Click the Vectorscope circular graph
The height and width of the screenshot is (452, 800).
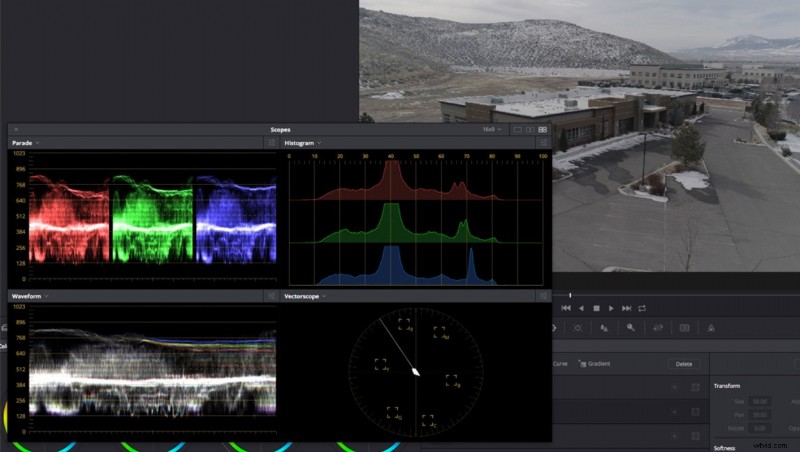click(x=416, y=372)
